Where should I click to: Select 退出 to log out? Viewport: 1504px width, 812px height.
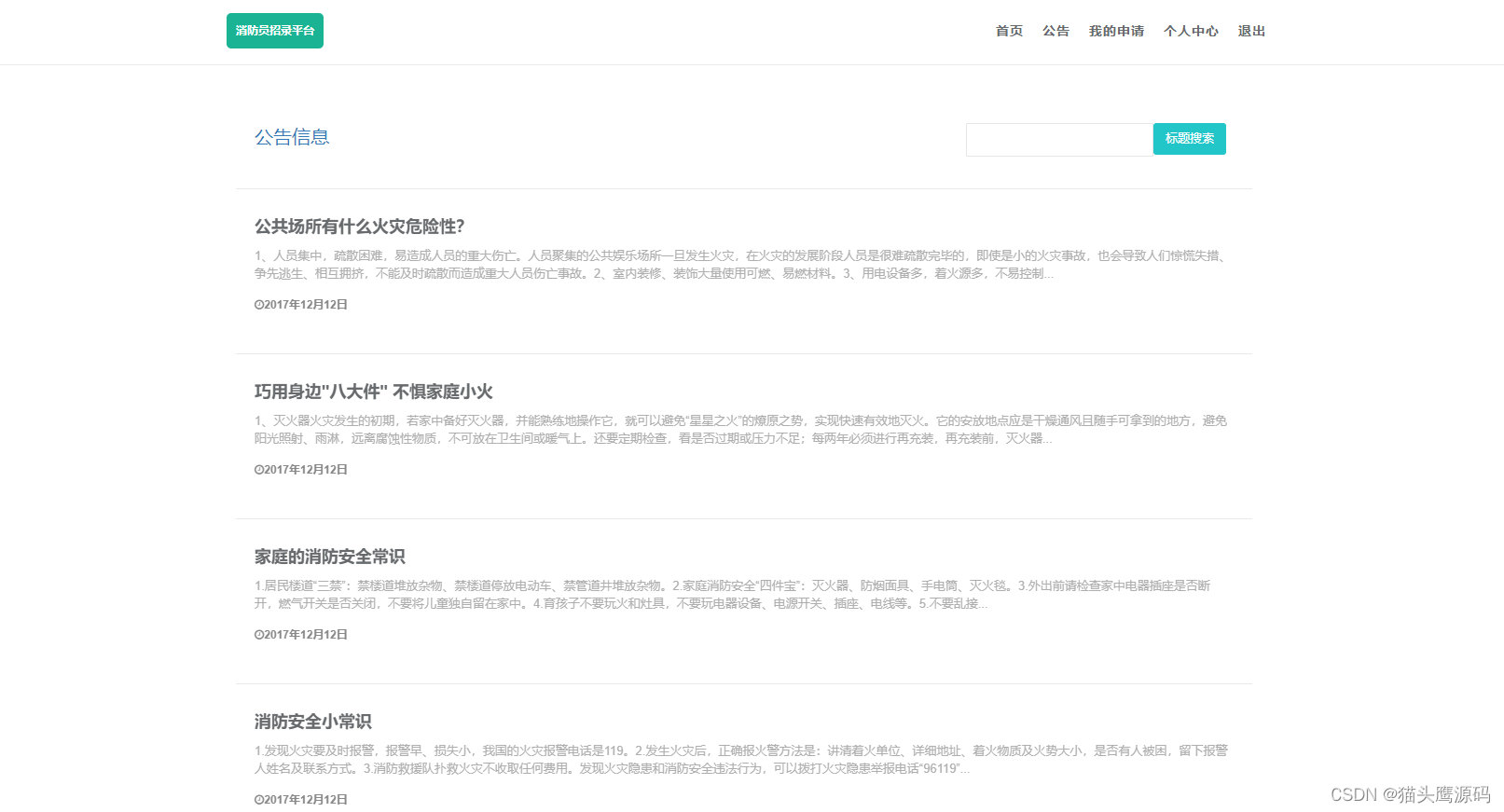pos(1251,31)
